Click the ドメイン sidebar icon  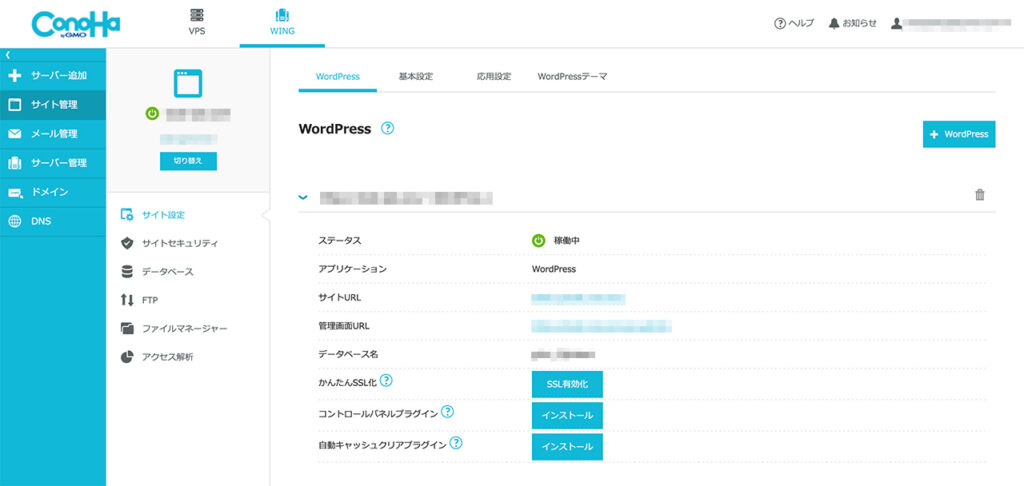pyautogui.click(x=14, y=192)
